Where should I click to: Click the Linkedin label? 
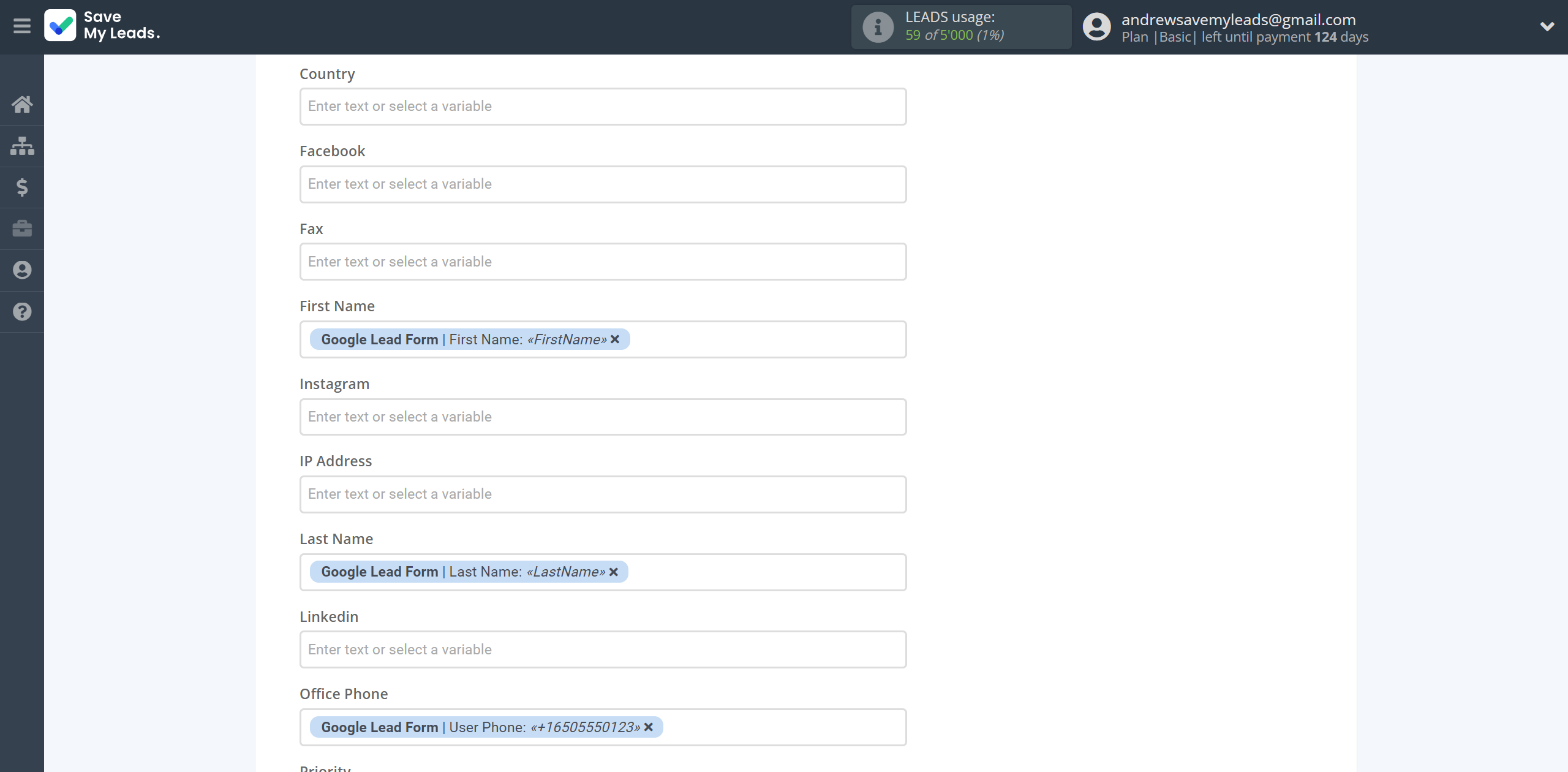click(329, 617)
